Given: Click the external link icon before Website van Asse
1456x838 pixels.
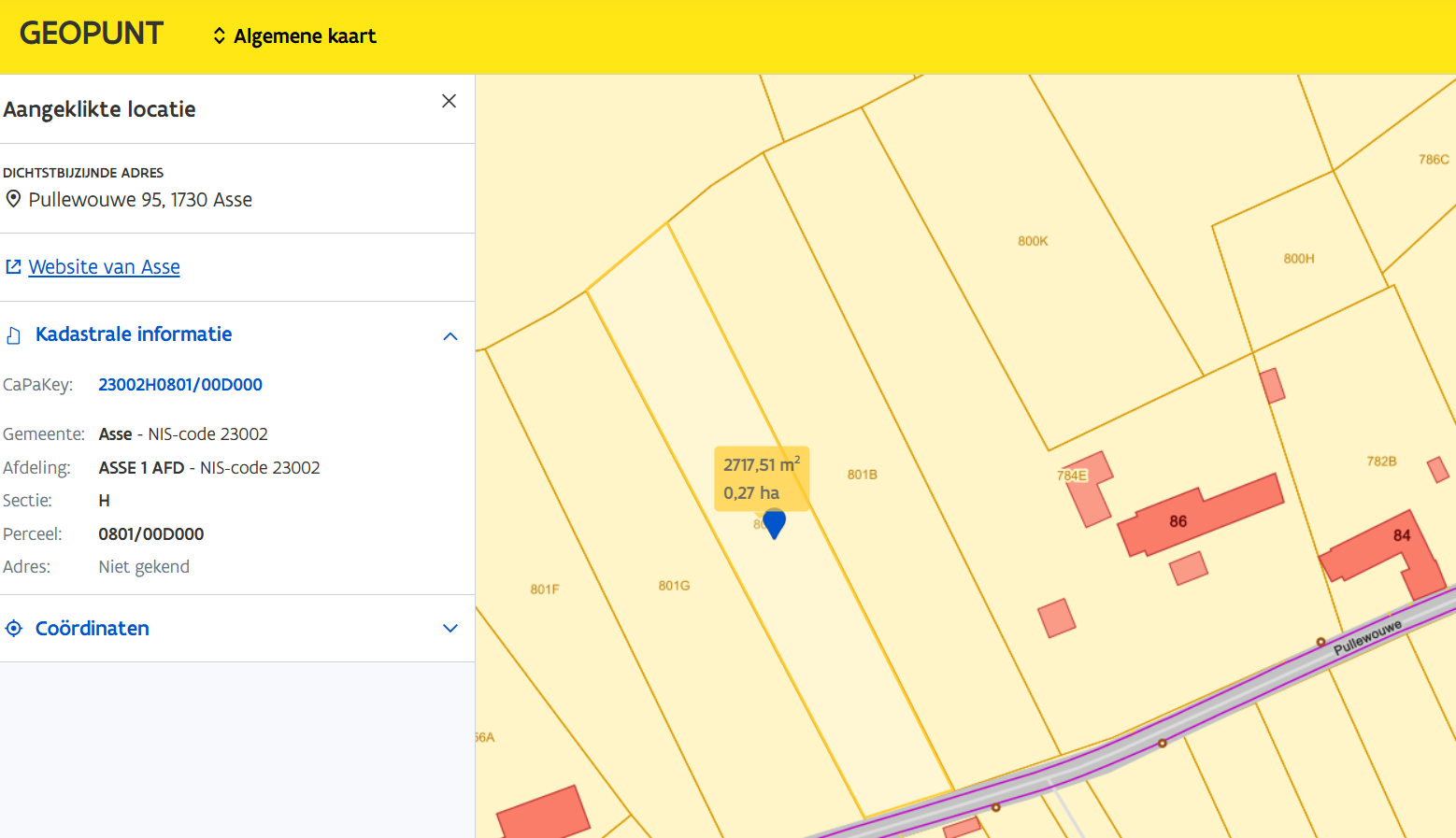Looking at the screenshot, I should pyautogui.click(x=13, y=267).
